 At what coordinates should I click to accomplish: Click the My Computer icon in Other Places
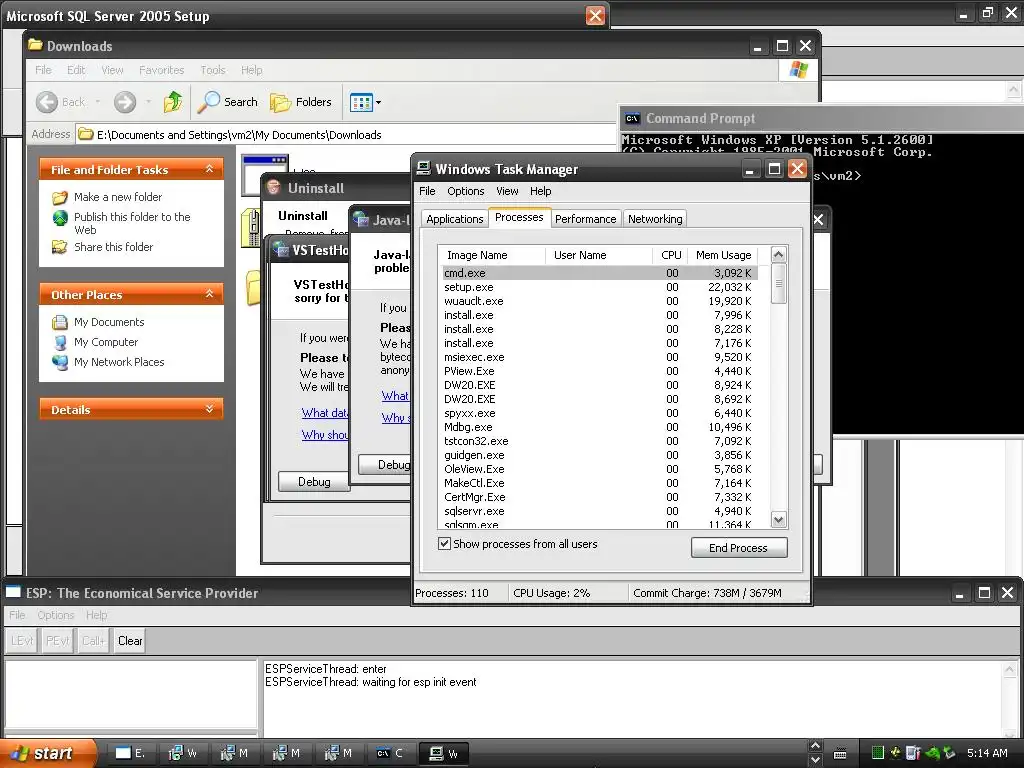(x=60, y=342)
